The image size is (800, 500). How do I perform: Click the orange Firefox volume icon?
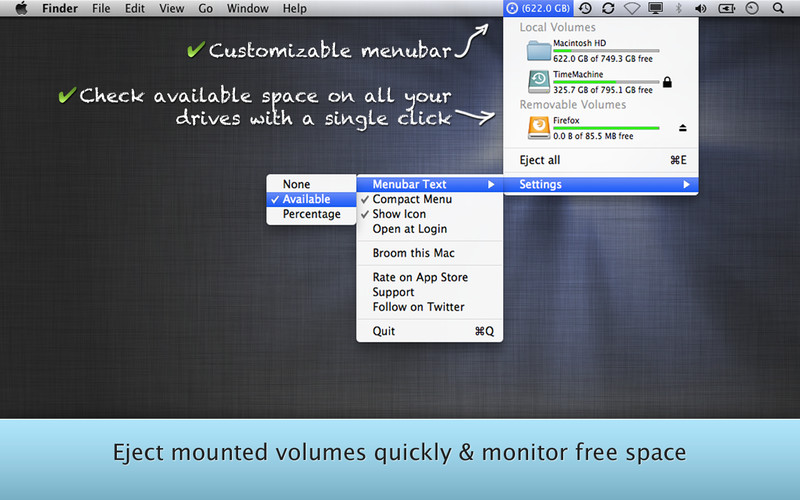click(x=537, y=126)
